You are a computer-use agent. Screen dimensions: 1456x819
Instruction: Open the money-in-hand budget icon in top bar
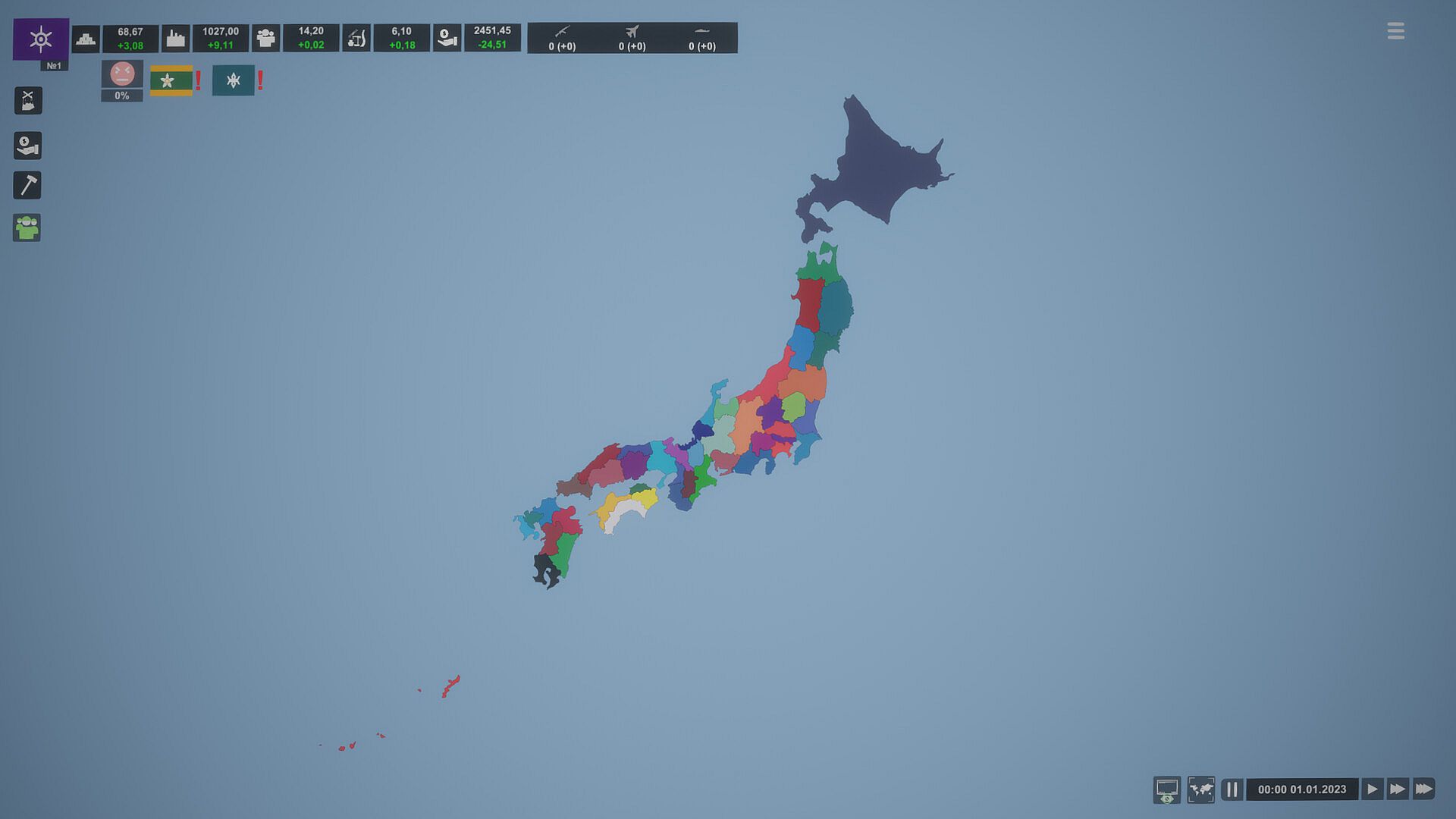[x=447, y=39]
